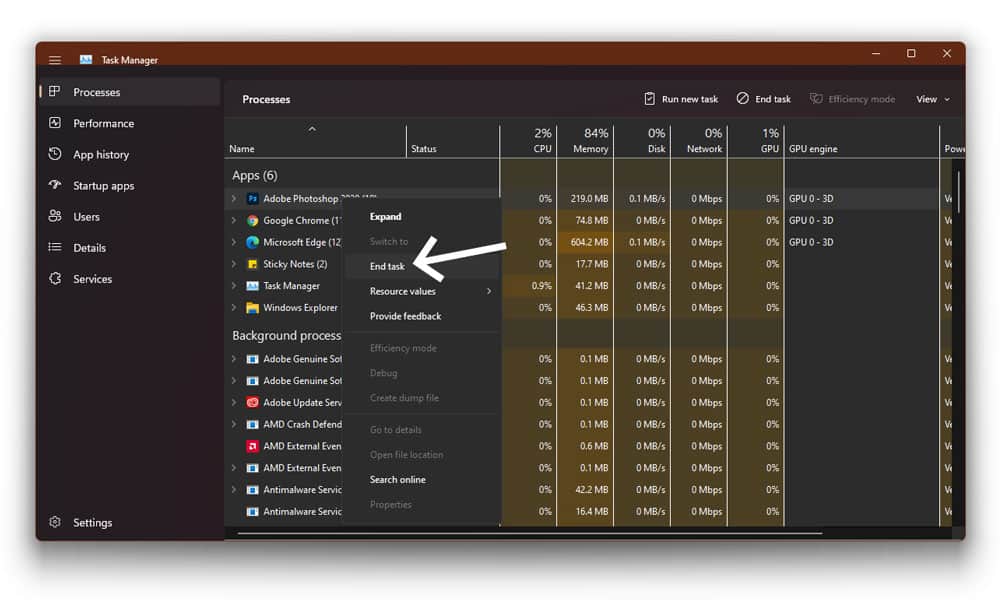
Task: Expand the Adobe Photoshop process group
Action: click(234, 199)
